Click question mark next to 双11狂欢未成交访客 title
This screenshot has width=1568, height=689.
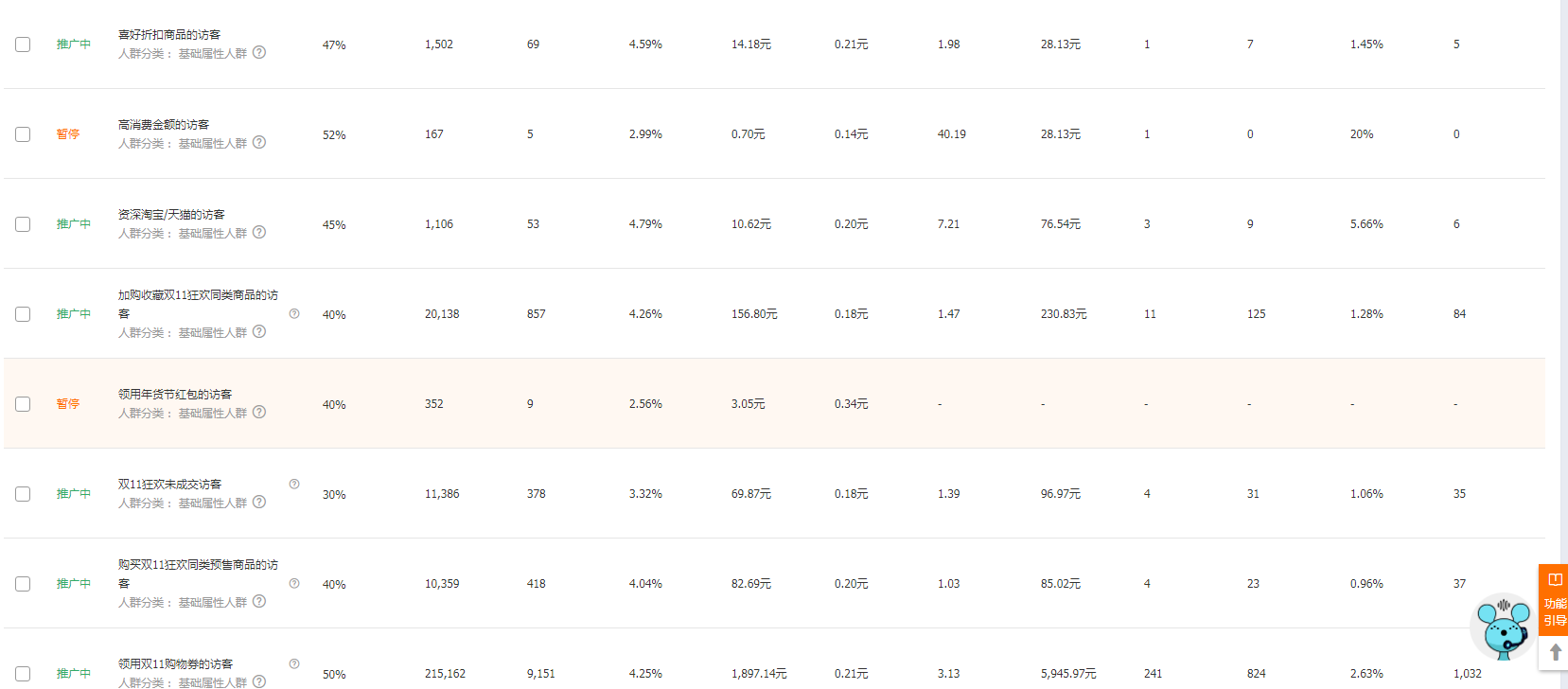tap(294, 484)
